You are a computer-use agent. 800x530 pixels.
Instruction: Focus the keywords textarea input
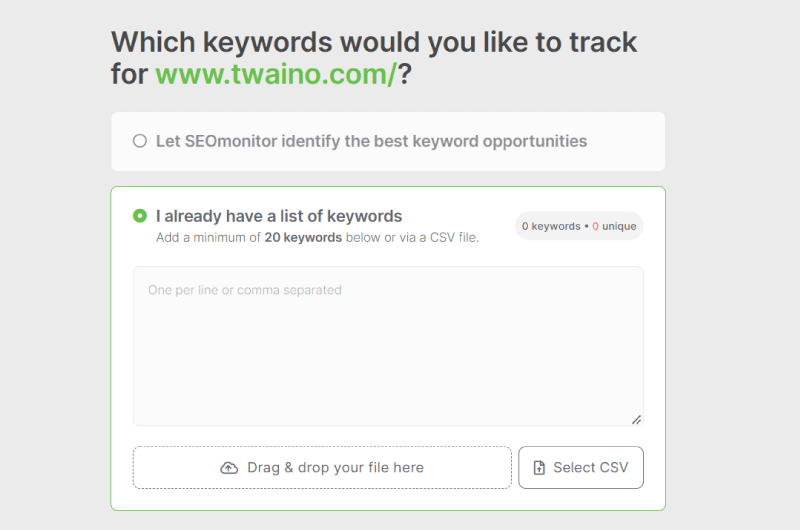tap(388, 346)
